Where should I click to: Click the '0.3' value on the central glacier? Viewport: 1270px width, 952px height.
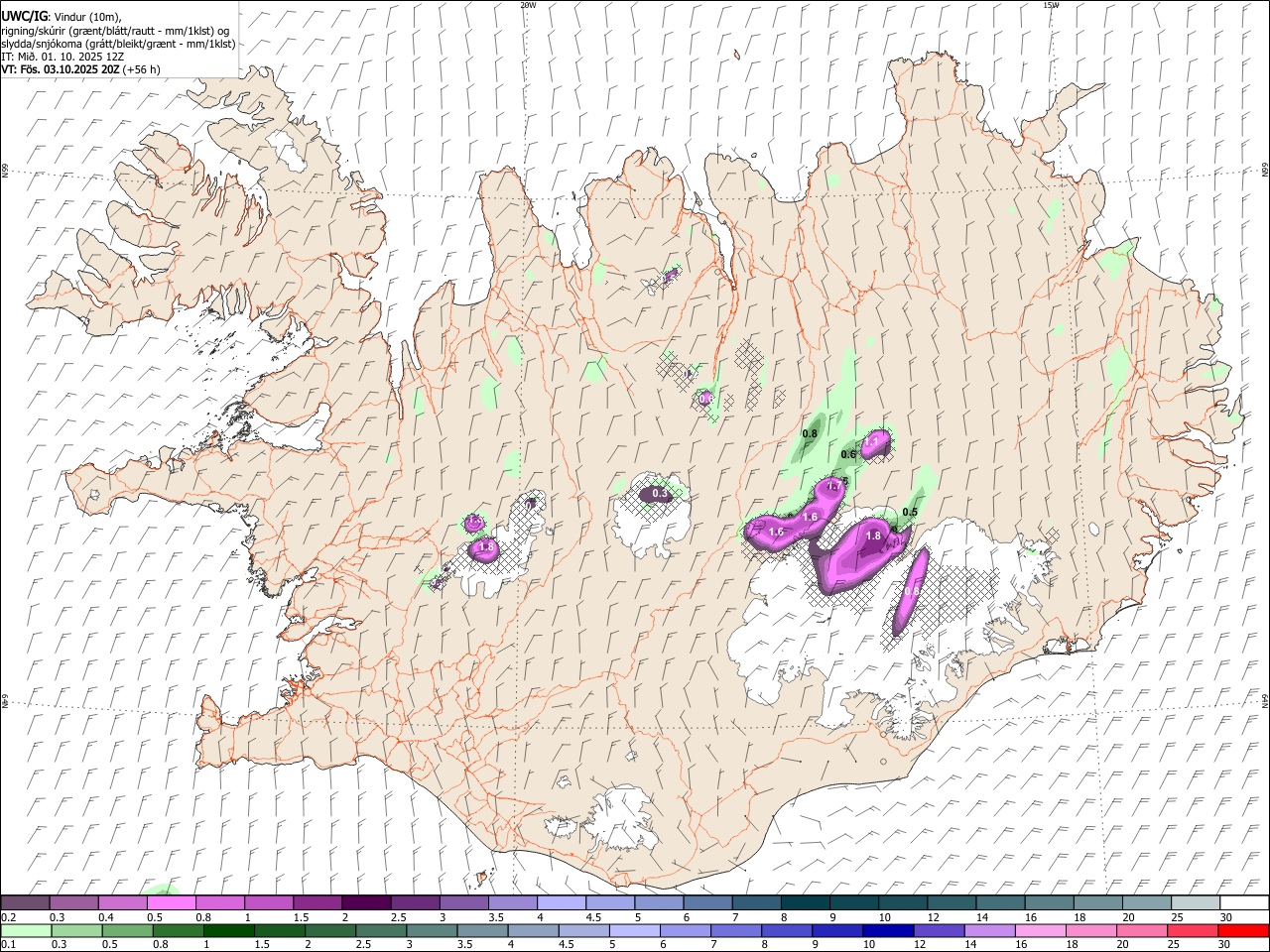[x=660, y=493]
